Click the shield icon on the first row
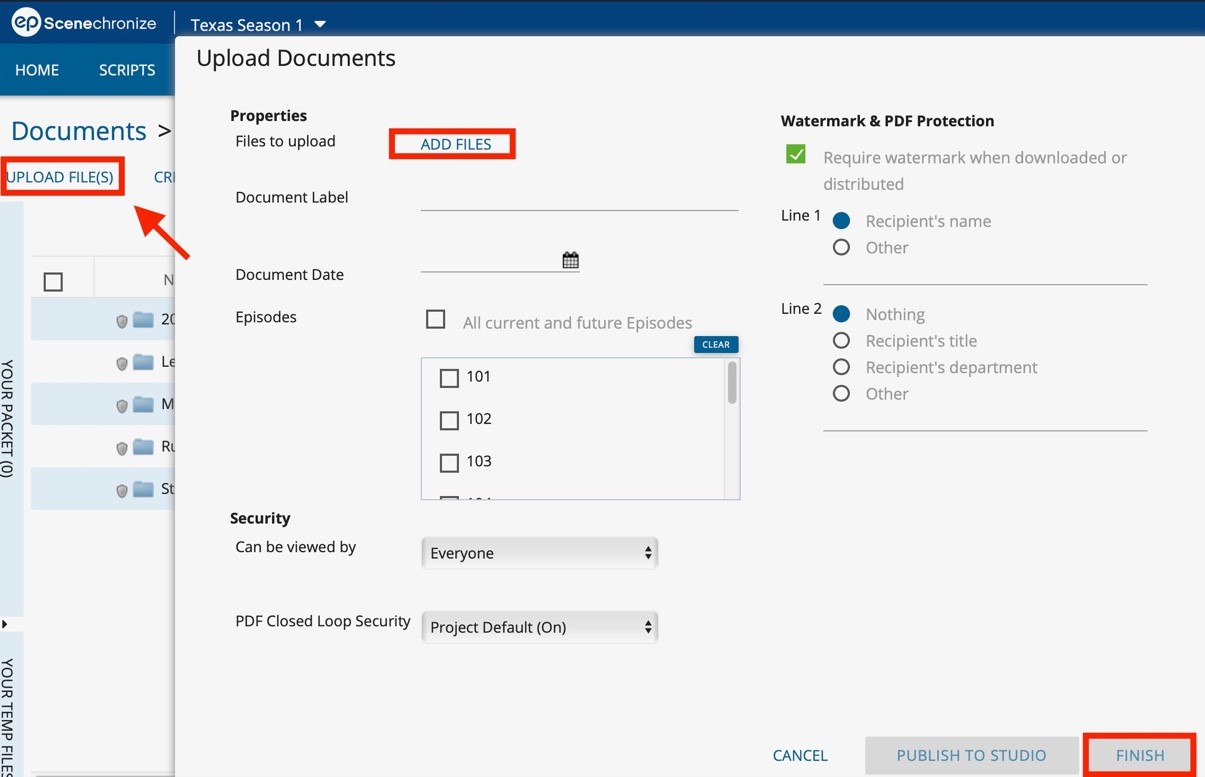The height and width of the screenshot is (777, 1205). tap(122, 321)
